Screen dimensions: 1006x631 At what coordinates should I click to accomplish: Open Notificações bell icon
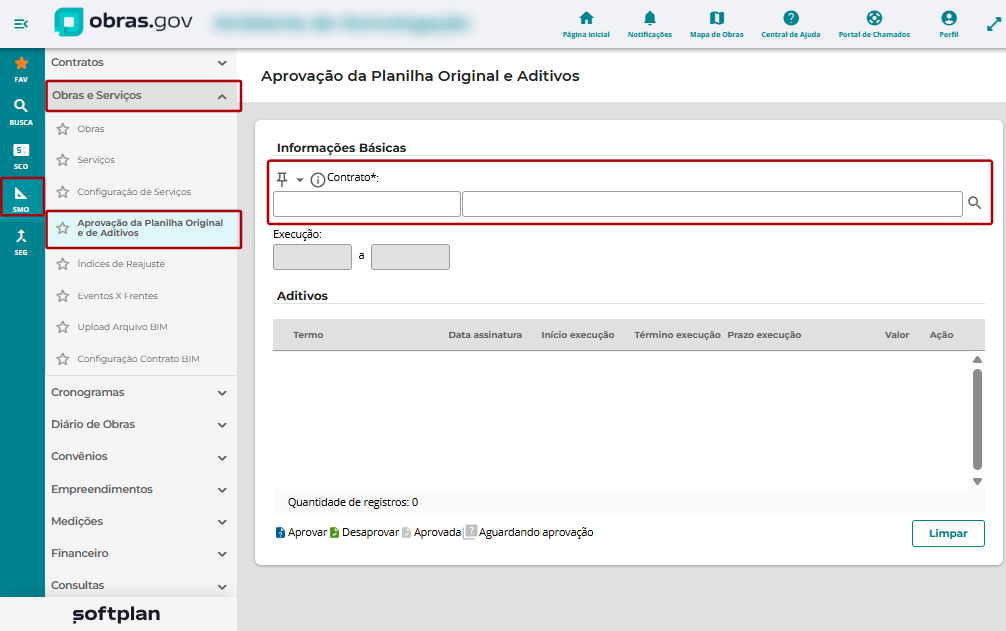click(x=649, y=25)
